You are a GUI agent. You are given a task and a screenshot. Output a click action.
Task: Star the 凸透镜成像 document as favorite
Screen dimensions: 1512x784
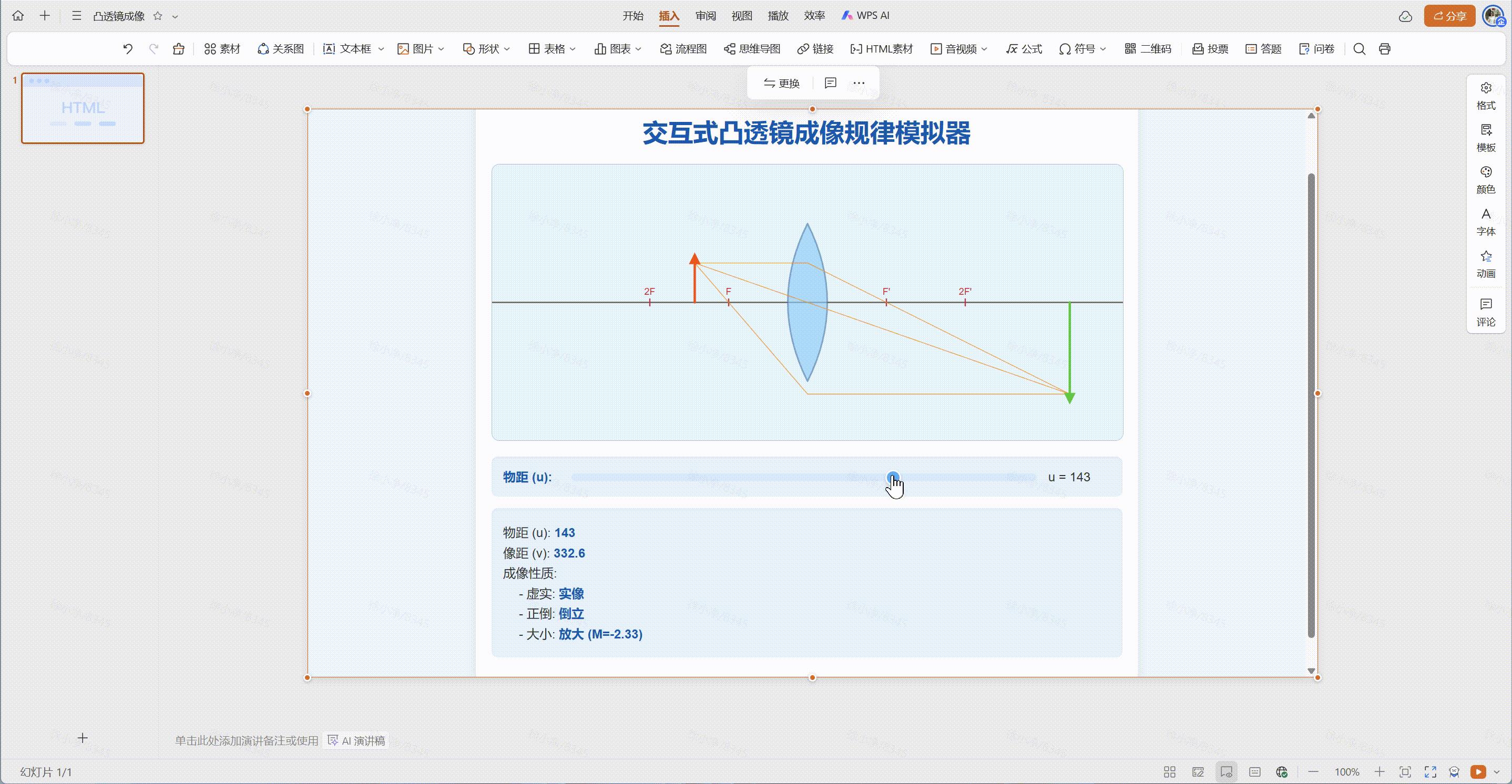(157, 16)
